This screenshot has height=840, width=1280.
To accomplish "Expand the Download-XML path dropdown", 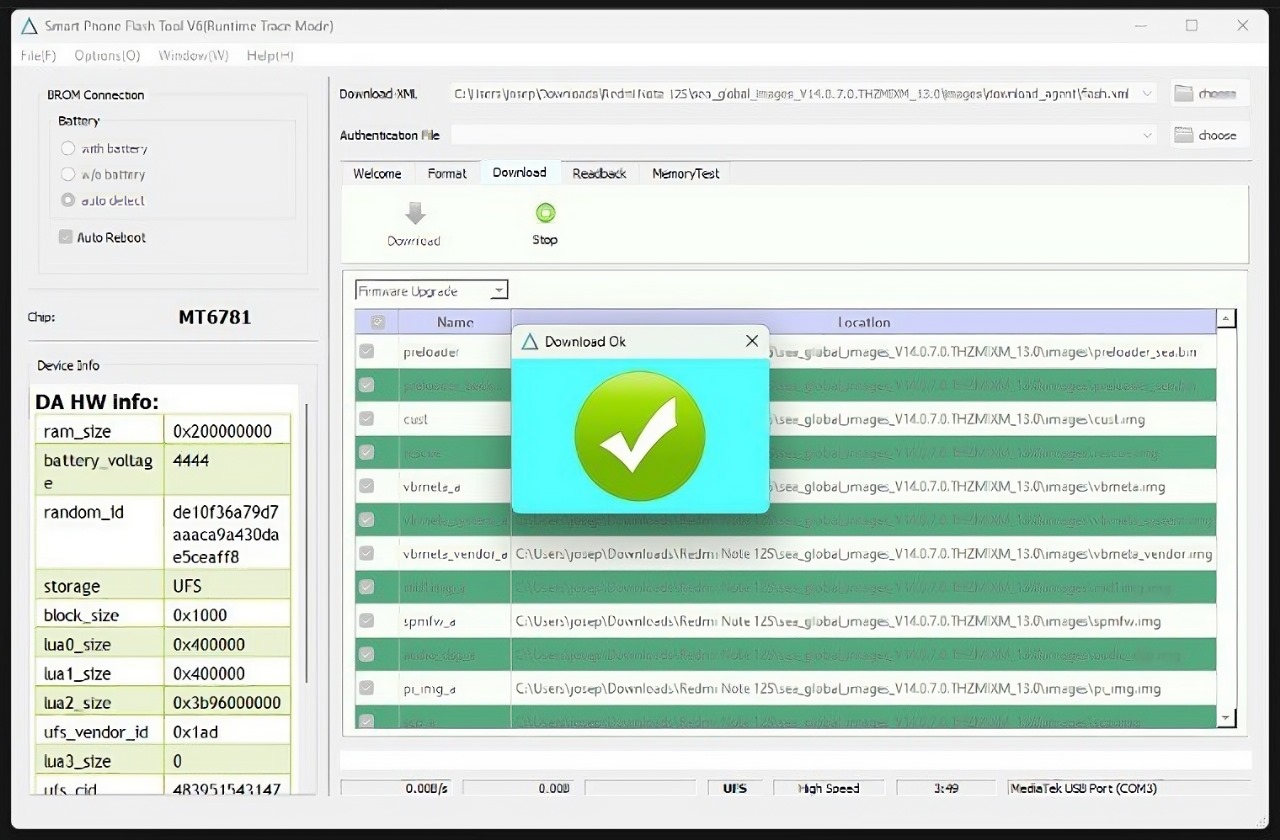I will pyautogui.click(x=1147, y=93).
